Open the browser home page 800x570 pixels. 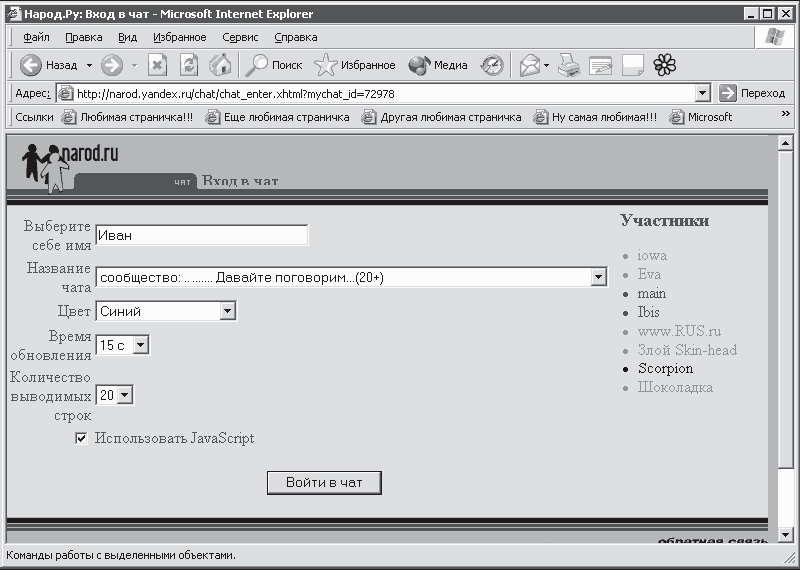pos(220,65)
